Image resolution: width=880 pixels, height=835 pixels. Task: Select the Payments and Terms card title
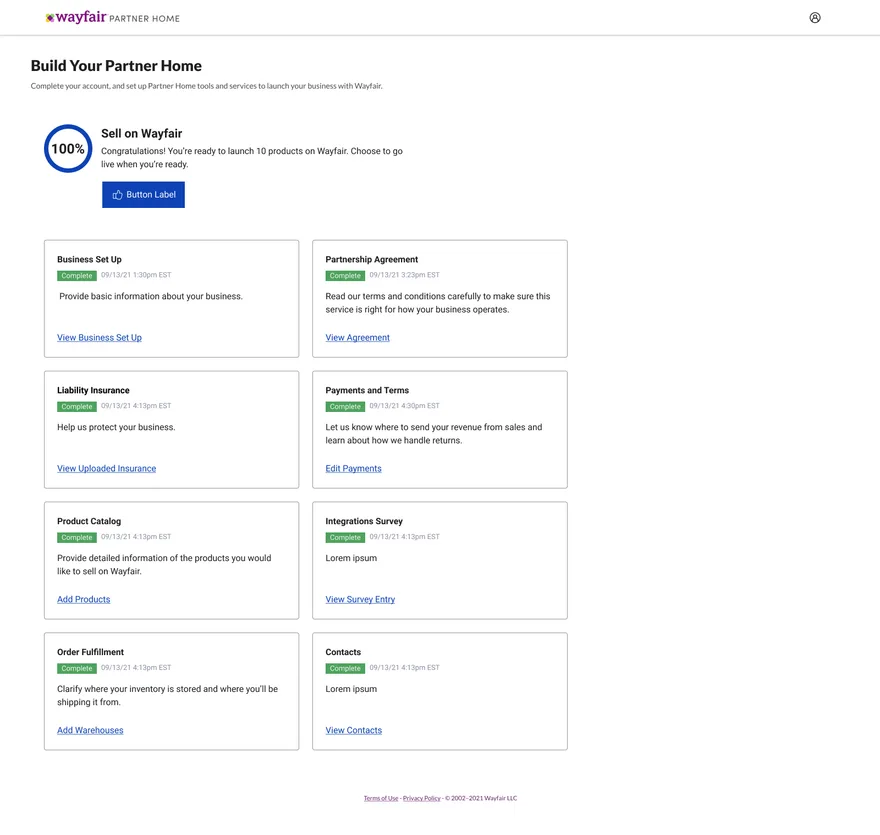367,390
